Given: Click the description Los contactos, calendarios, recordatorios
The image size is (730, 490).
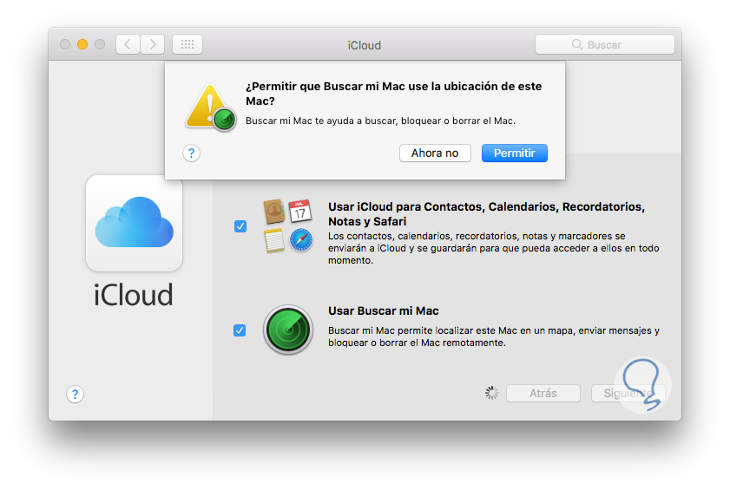Looking at the screenshot, I should (x=493, y=248).
